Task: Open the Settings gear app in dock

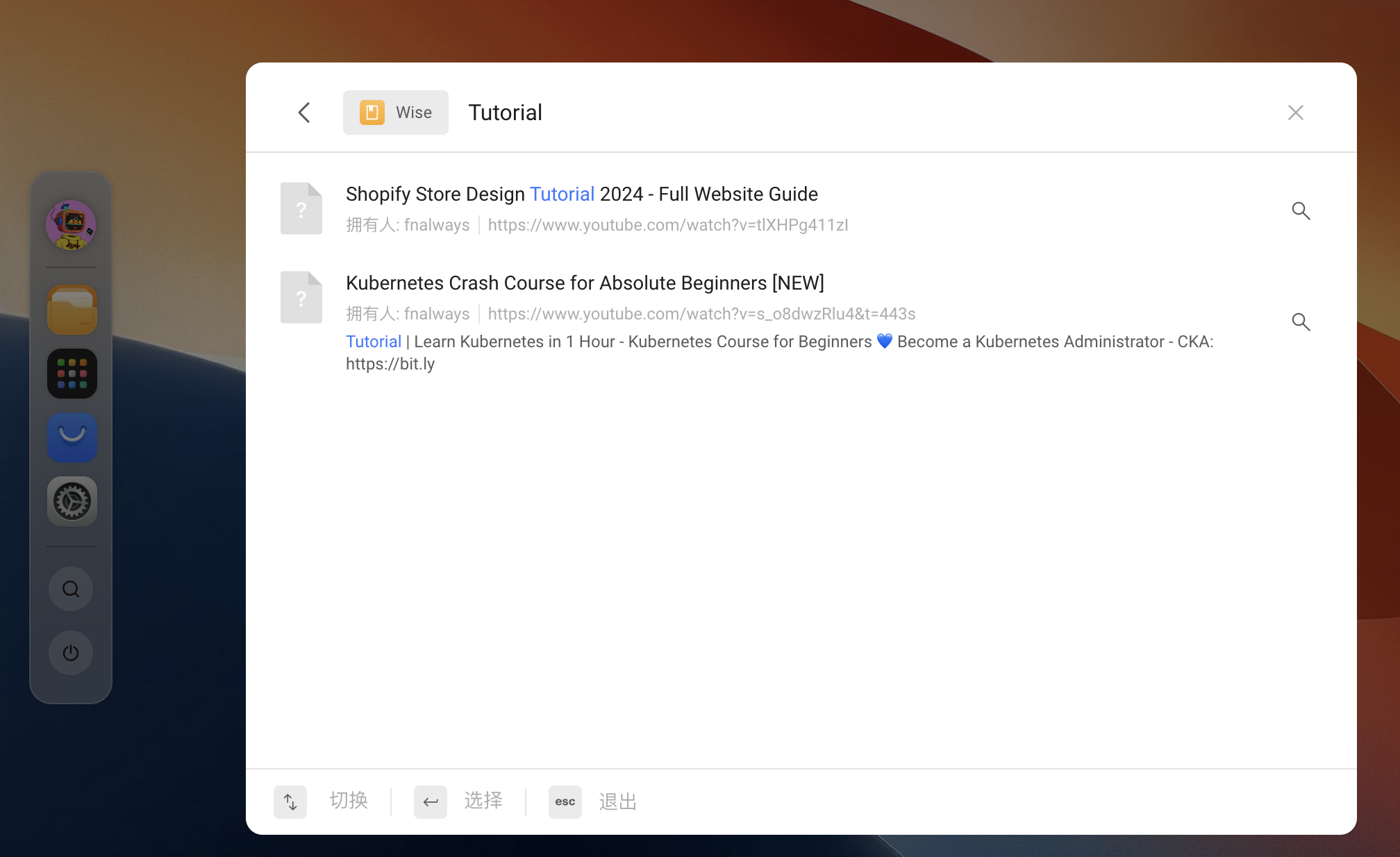Action: click(x=72, y=501)
